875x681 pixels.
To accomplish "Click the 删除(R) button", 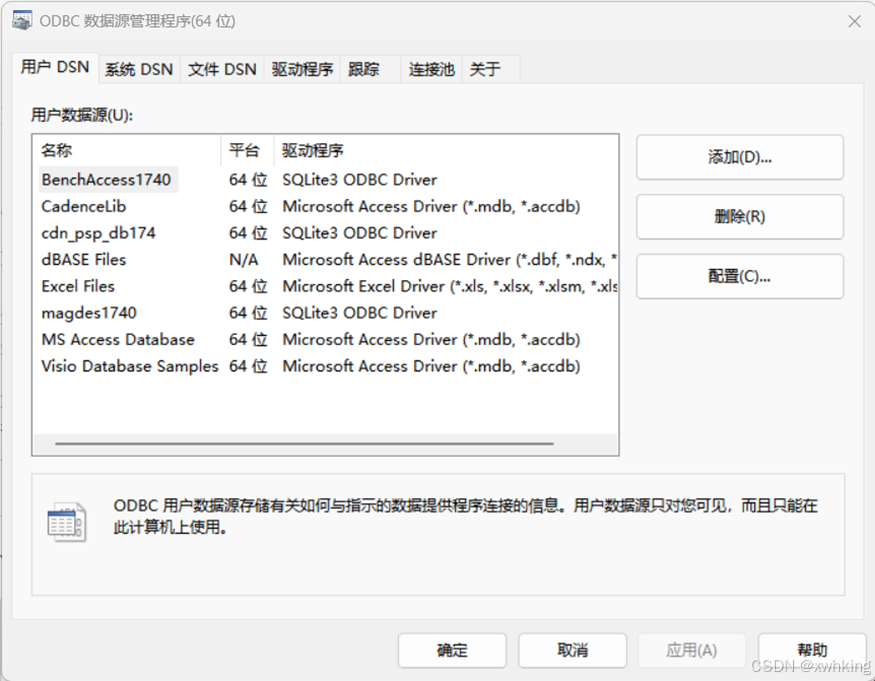I will [x=740, y=217].
